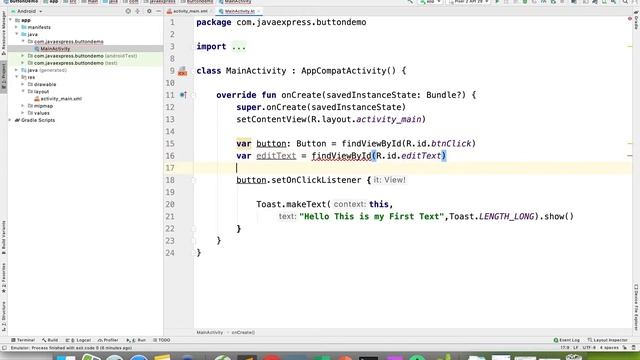Close the MainActivity.kt tab
Screen dimensions: 640x360
pyautogui.click(x=258, y=11)
